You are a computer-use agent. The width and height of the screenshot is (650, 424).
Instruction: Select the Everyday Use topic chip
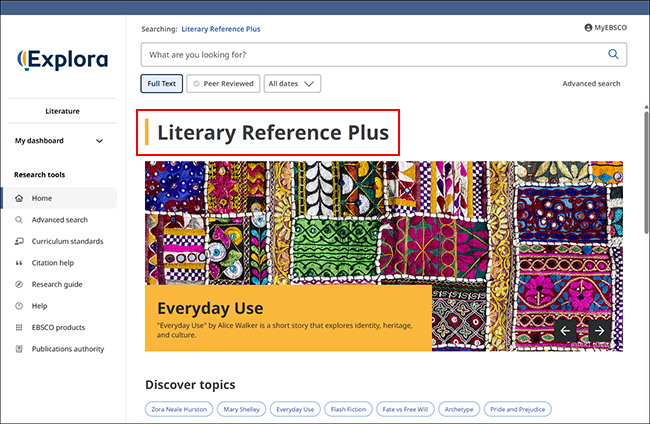295,409
